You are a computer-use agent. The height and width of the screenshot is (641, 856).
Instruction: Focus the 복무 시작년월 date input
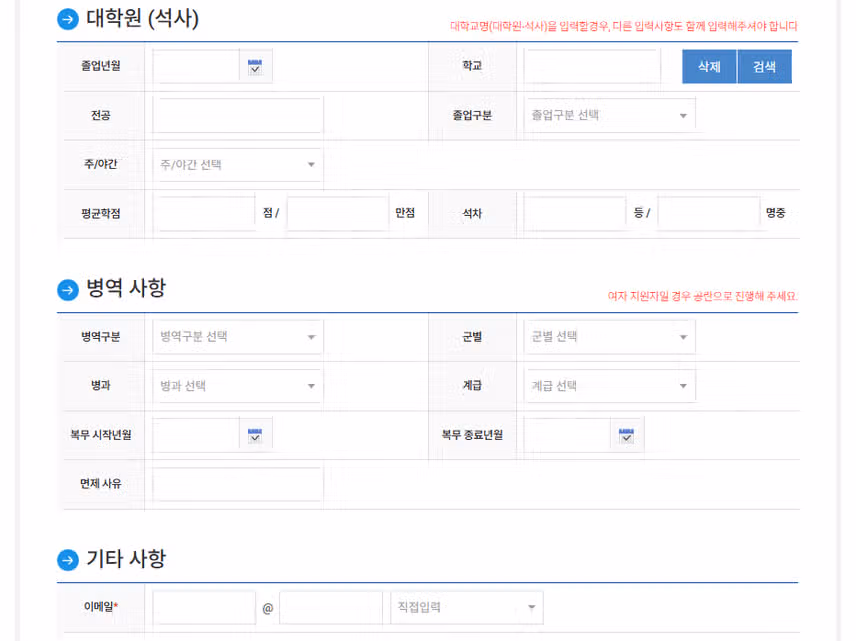coord(196,435)
